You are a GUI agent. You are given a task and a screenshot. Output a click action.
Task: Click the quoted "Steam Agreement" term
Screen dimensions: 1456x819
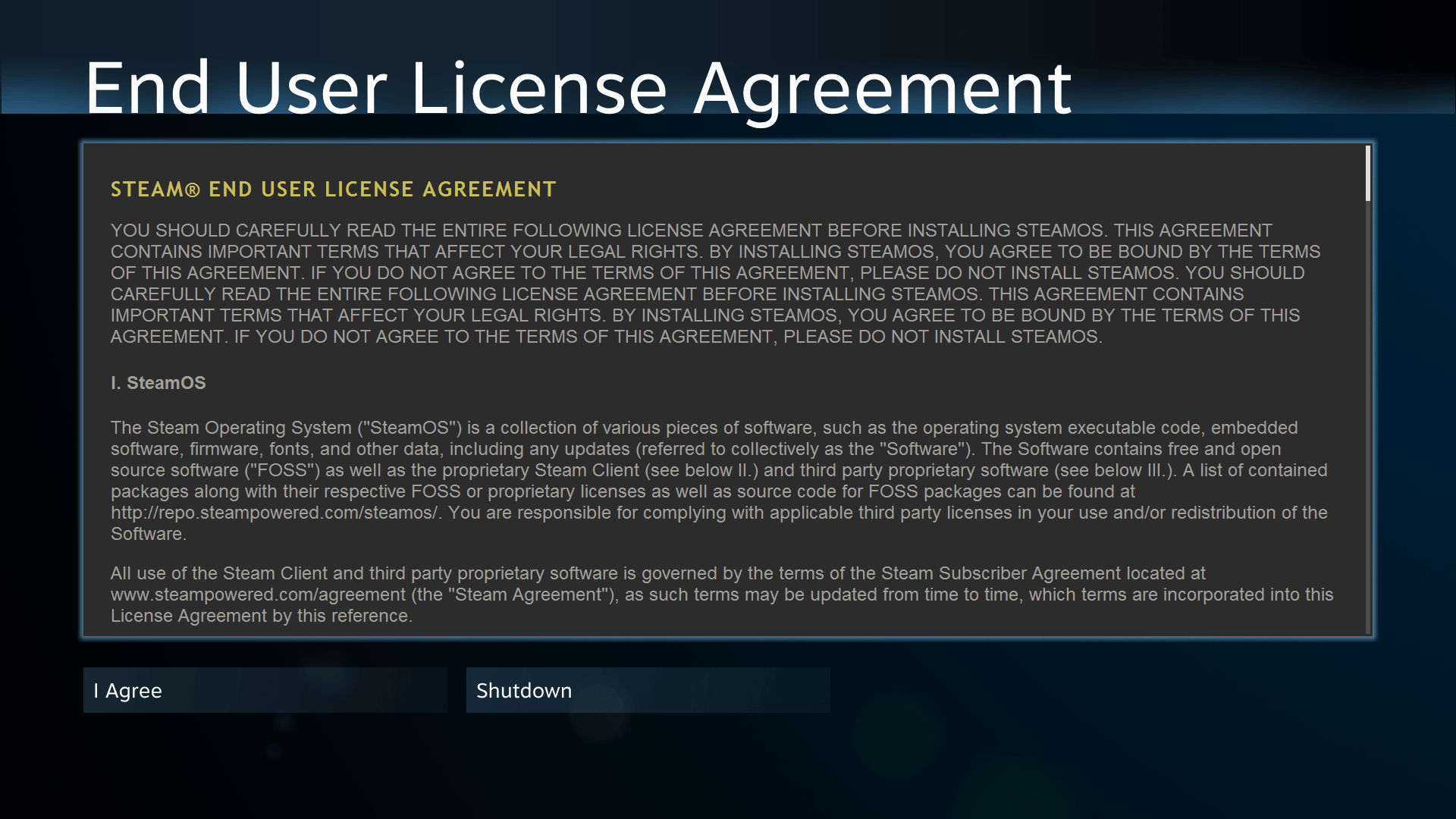(528, 595)
